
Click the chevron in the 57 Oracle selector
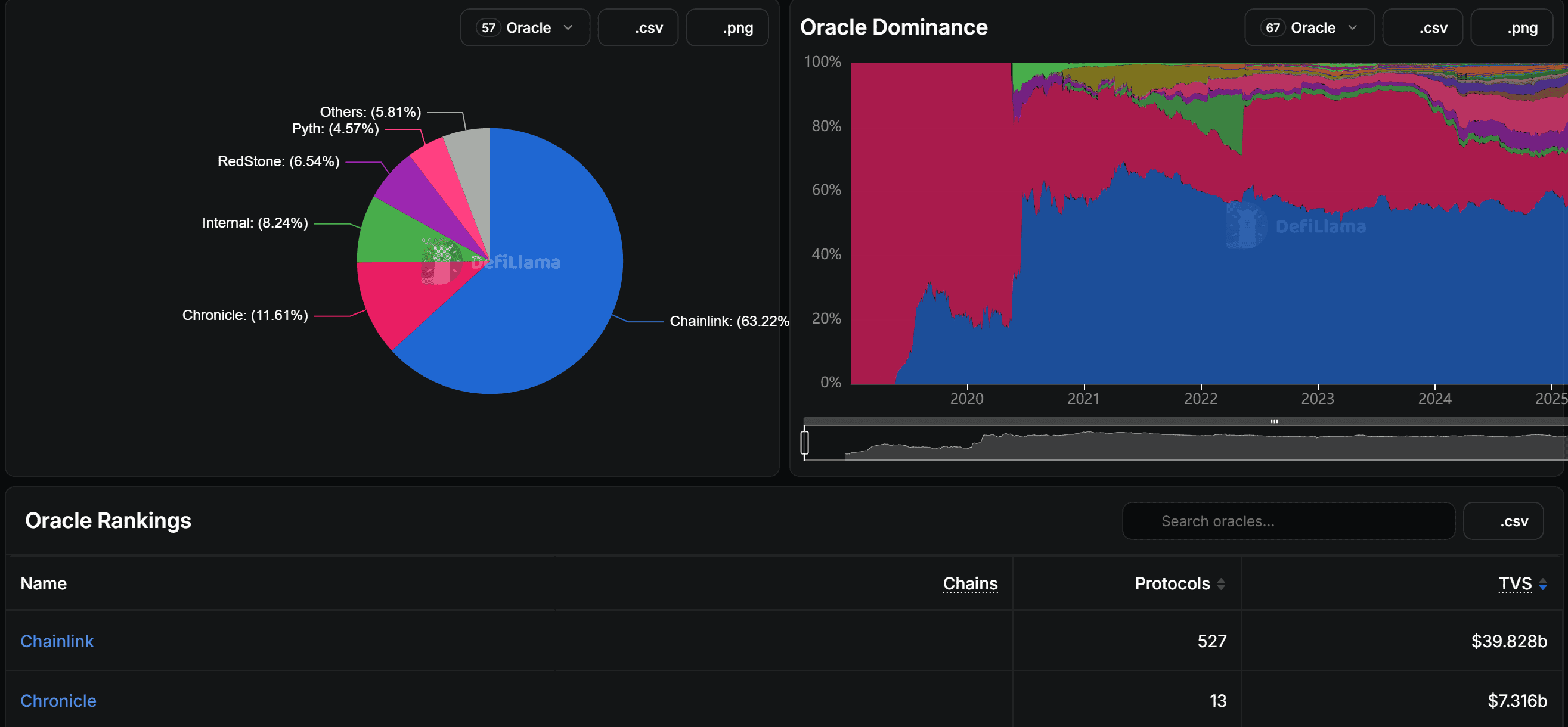coord(568,28)
